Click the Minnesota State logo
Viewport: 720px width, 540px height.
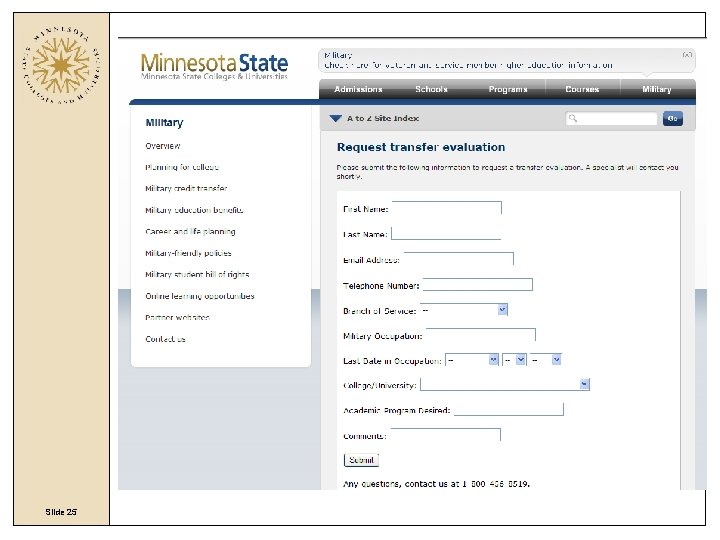pos(214,67)
